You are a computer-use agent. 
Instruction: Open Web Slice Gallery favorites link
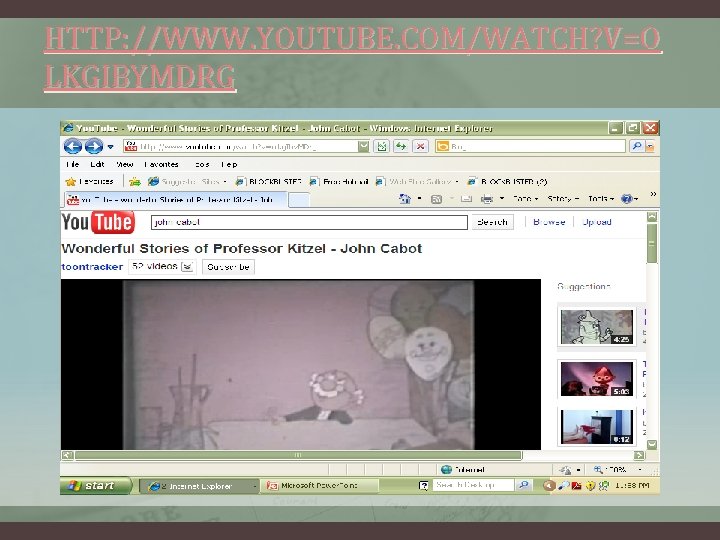(417, 182)
